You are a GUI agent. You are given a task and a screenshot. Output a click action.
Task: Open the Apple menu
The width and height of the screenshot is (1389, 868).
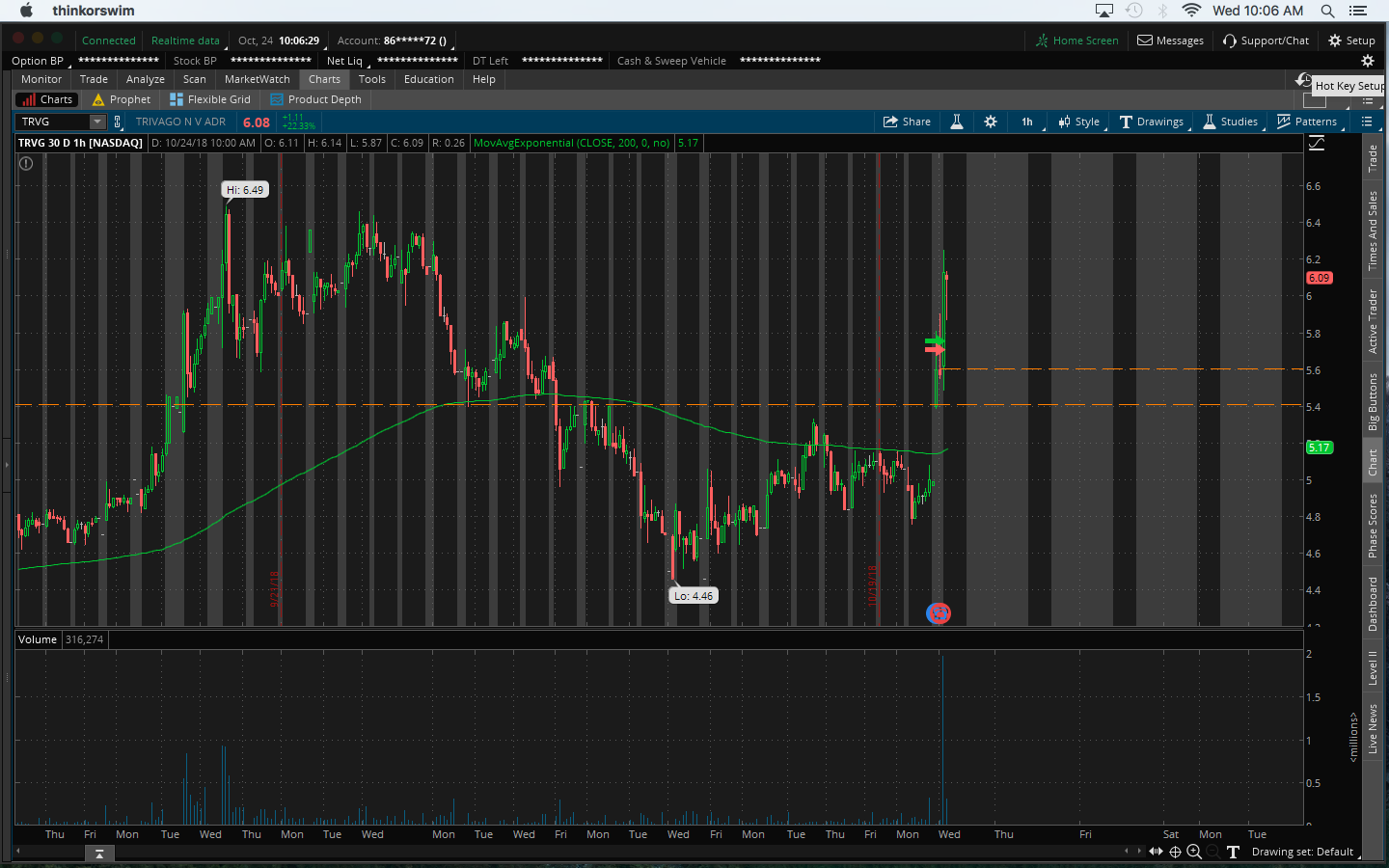(x=27, y=11)
